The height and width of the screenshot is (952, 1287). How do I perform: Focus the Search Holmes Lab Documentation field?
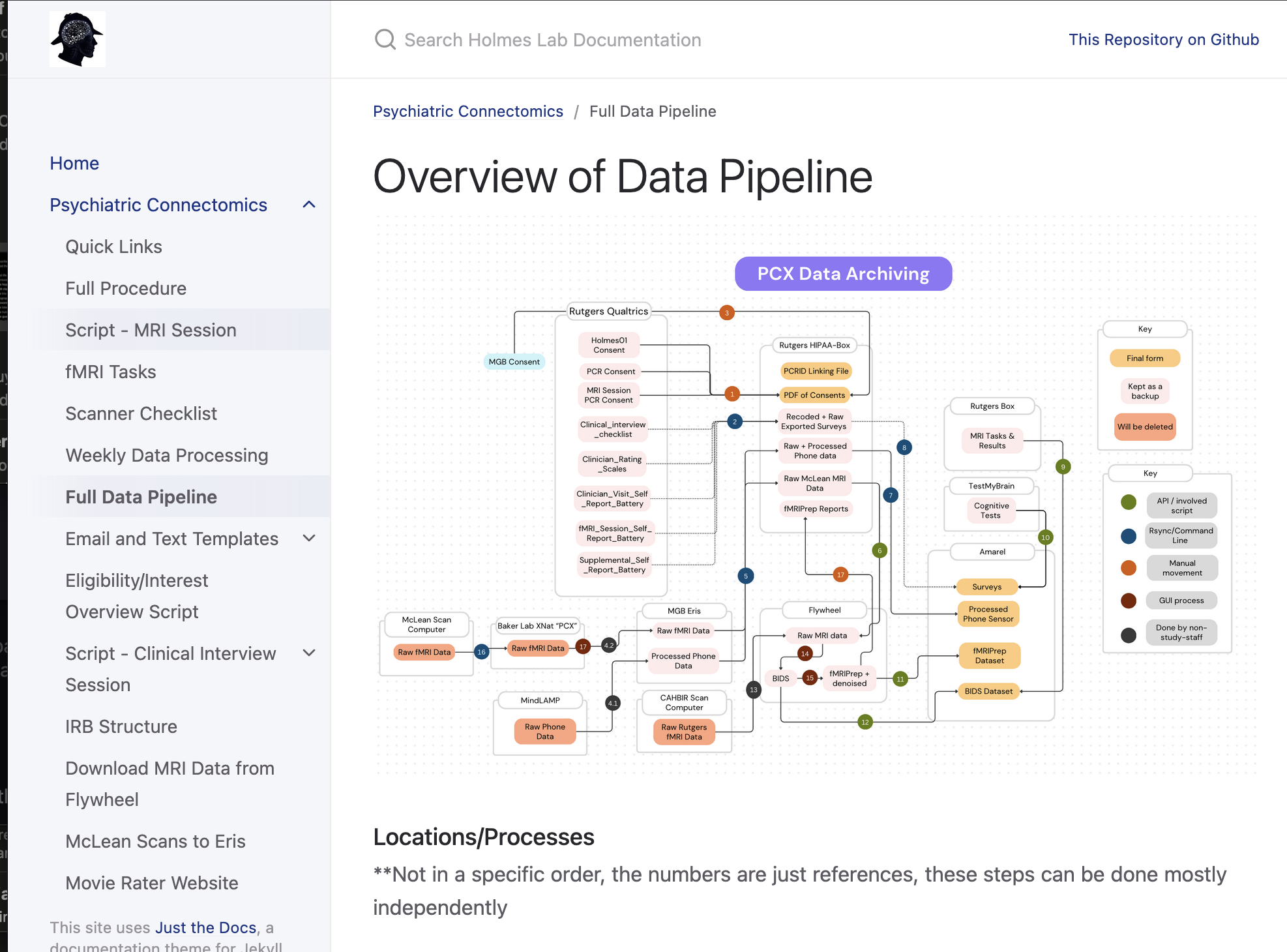[552, 40]
